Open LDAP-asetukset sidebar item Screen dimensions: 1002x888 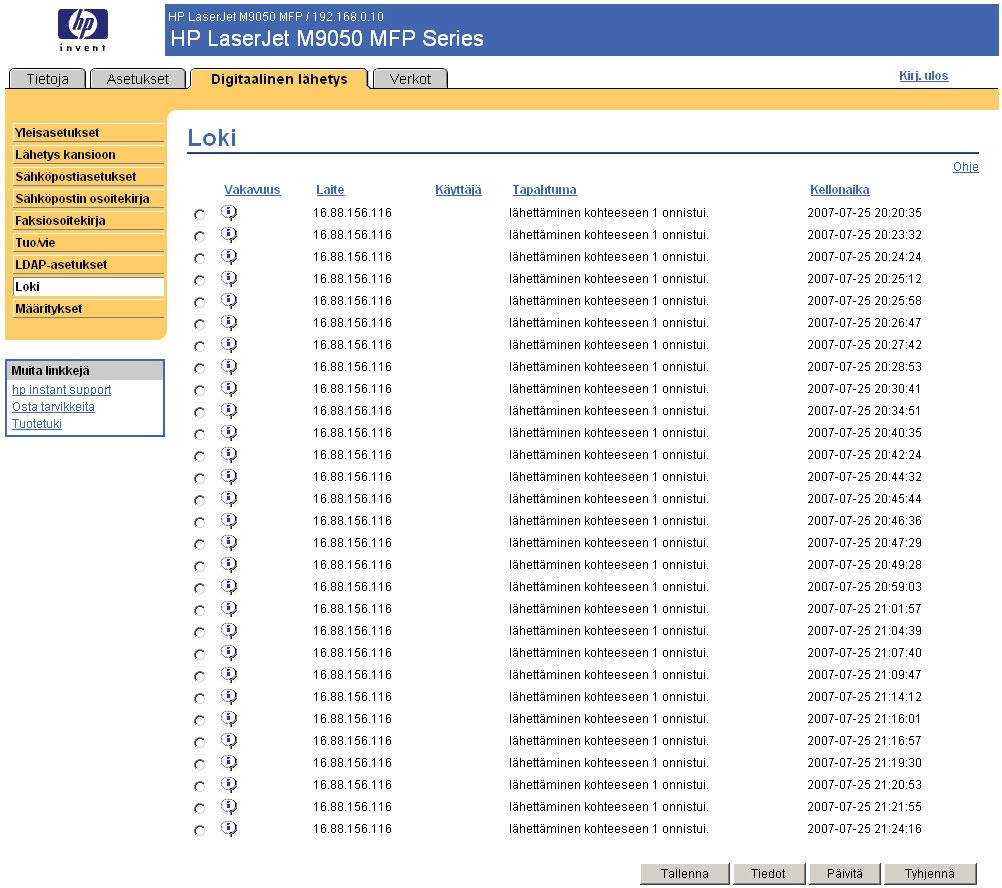point(88,264)
